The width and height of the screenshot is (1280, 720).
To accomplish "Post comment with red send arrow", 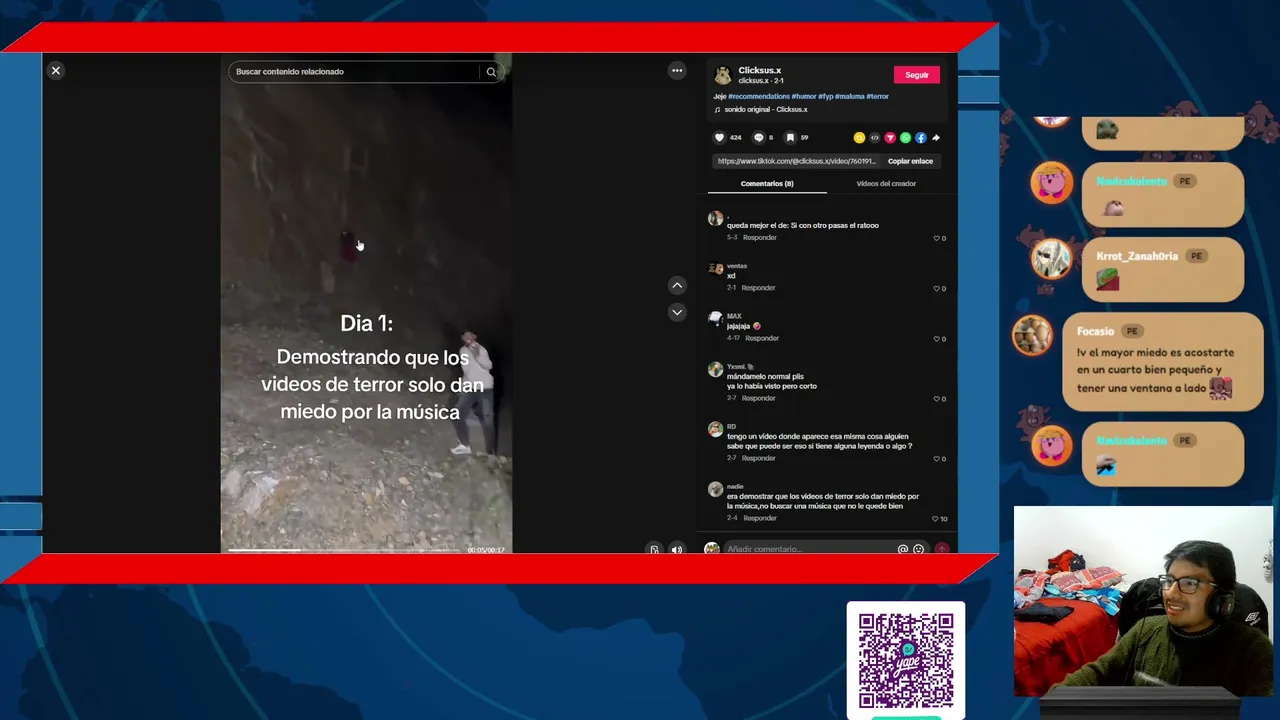I will (941, 549).
